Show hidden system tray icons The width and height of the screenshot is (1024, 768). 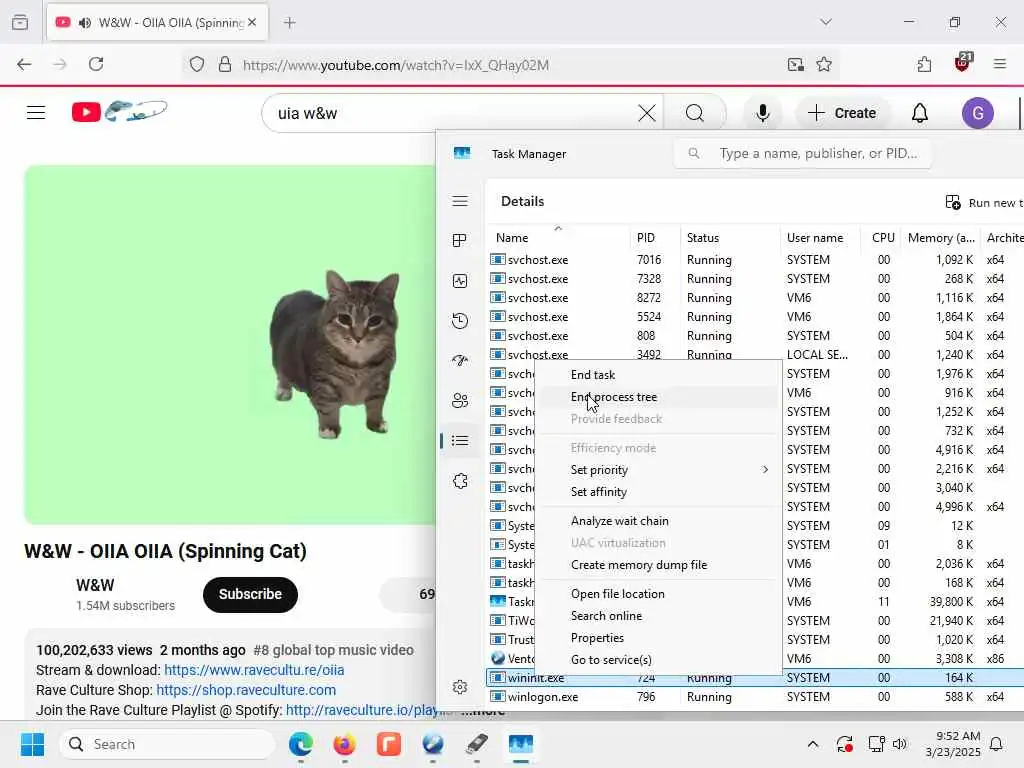(x=812, y=744)
